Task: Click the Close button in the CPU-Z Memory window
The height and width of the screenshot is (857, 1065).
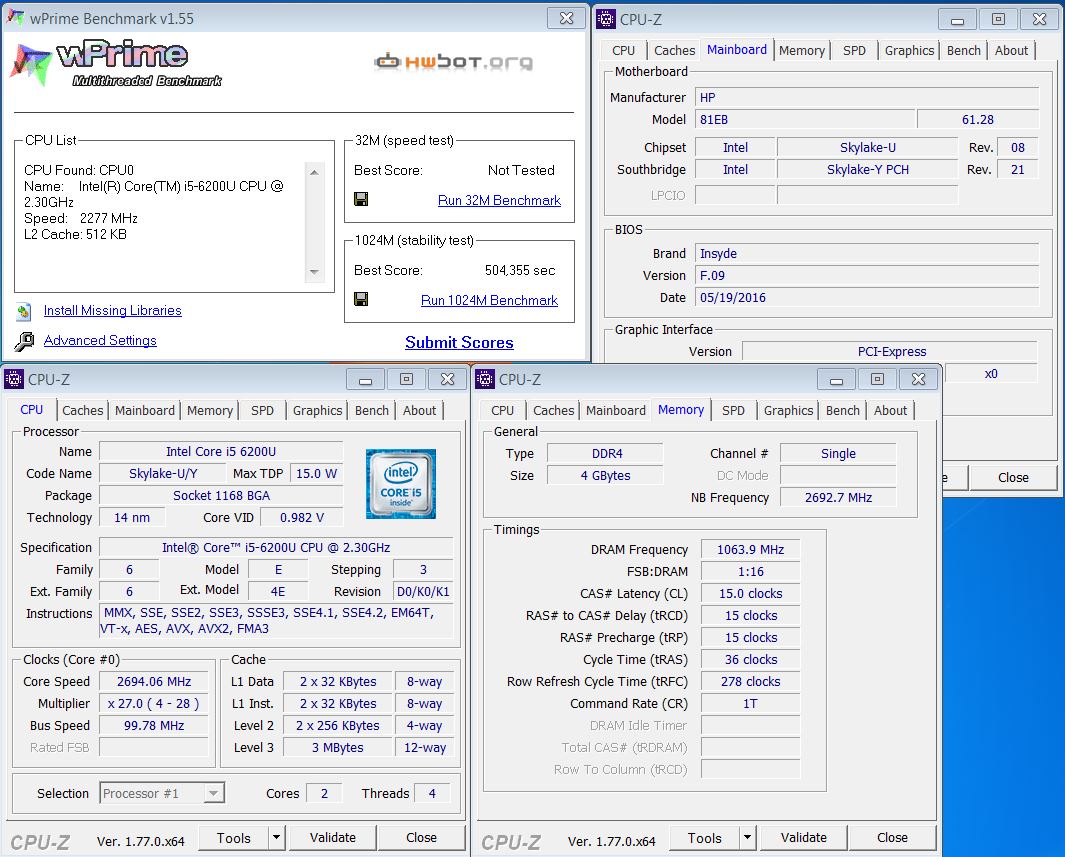Action: [x=892, y=837]
